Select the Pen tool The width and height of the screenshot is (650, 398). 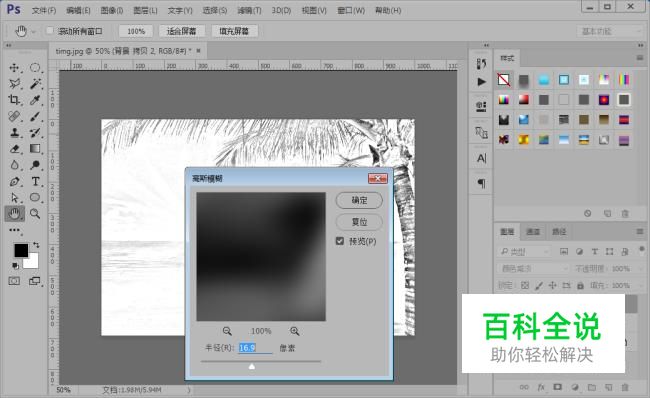(14, 181)
